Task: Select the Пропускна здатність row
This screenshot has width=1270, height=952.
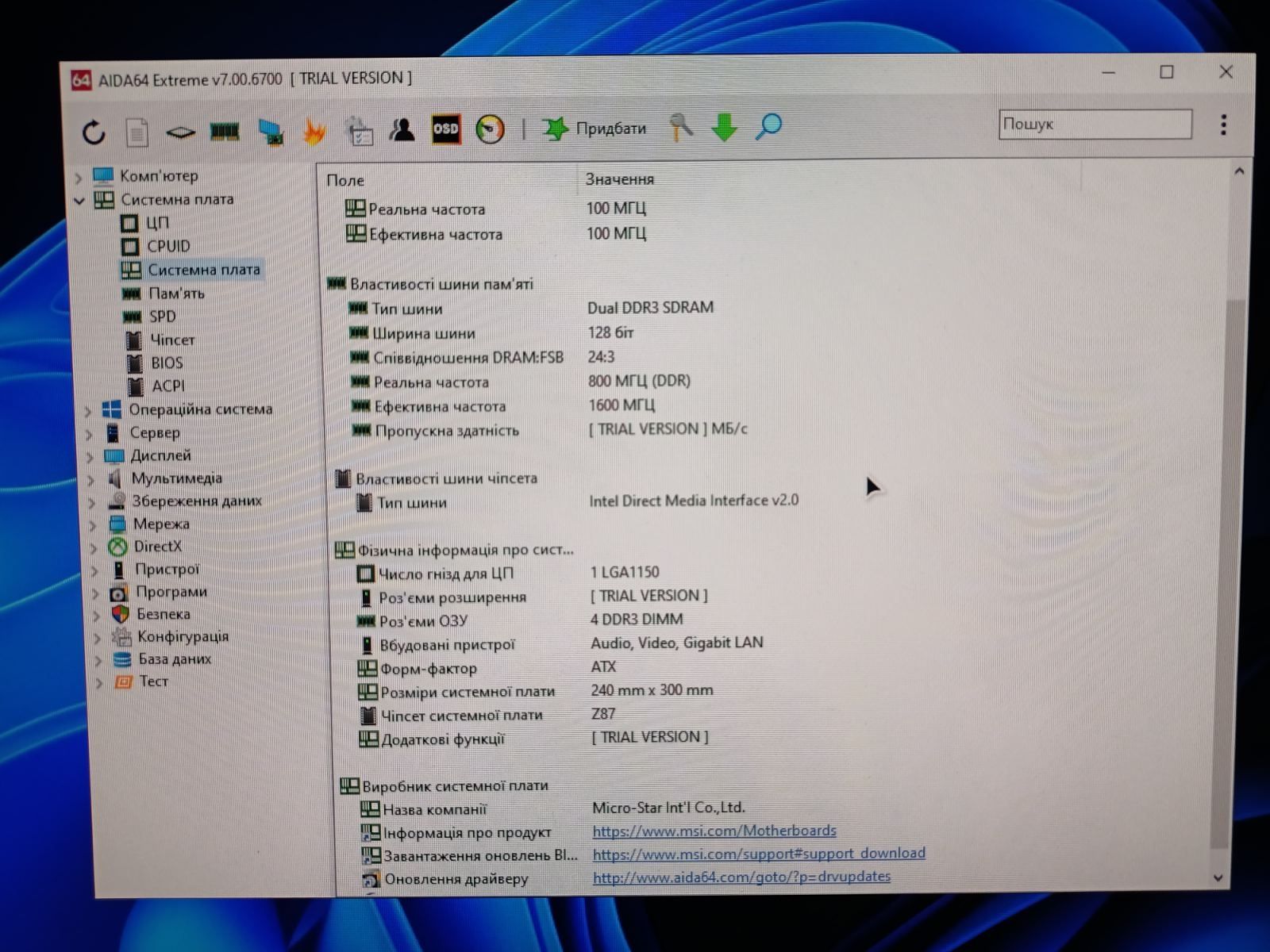Action: 550,430
